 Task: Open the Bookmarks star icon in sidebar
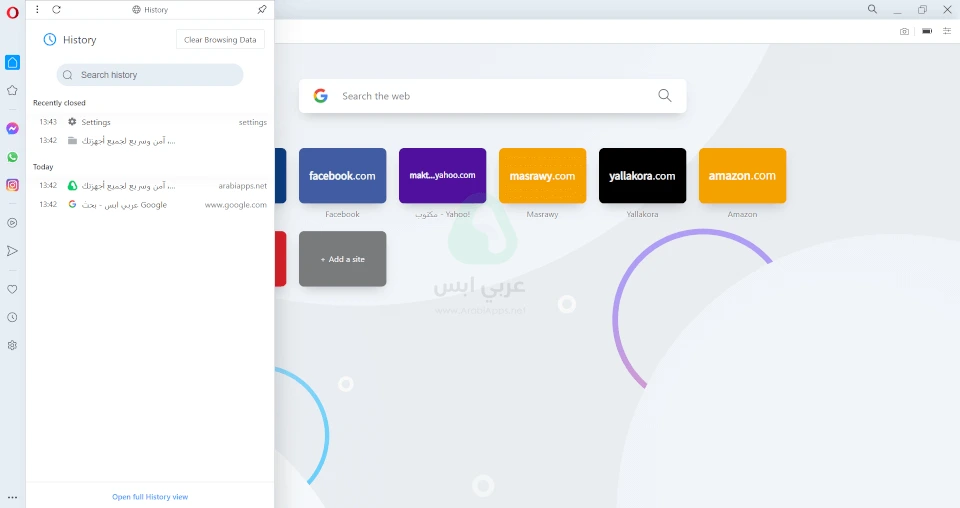tap(12, 91)
